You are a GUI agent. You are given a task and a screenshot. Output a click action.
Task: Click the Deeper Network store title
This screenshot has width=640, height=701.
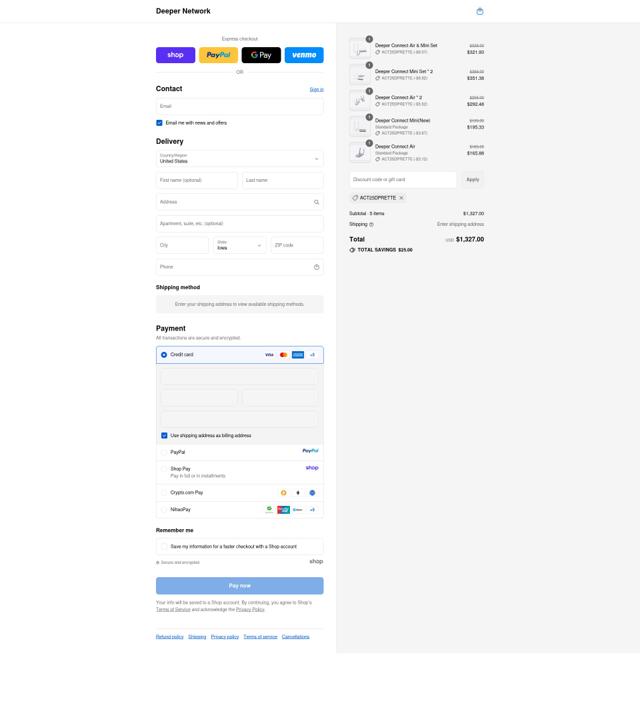(x=183, y=11)
